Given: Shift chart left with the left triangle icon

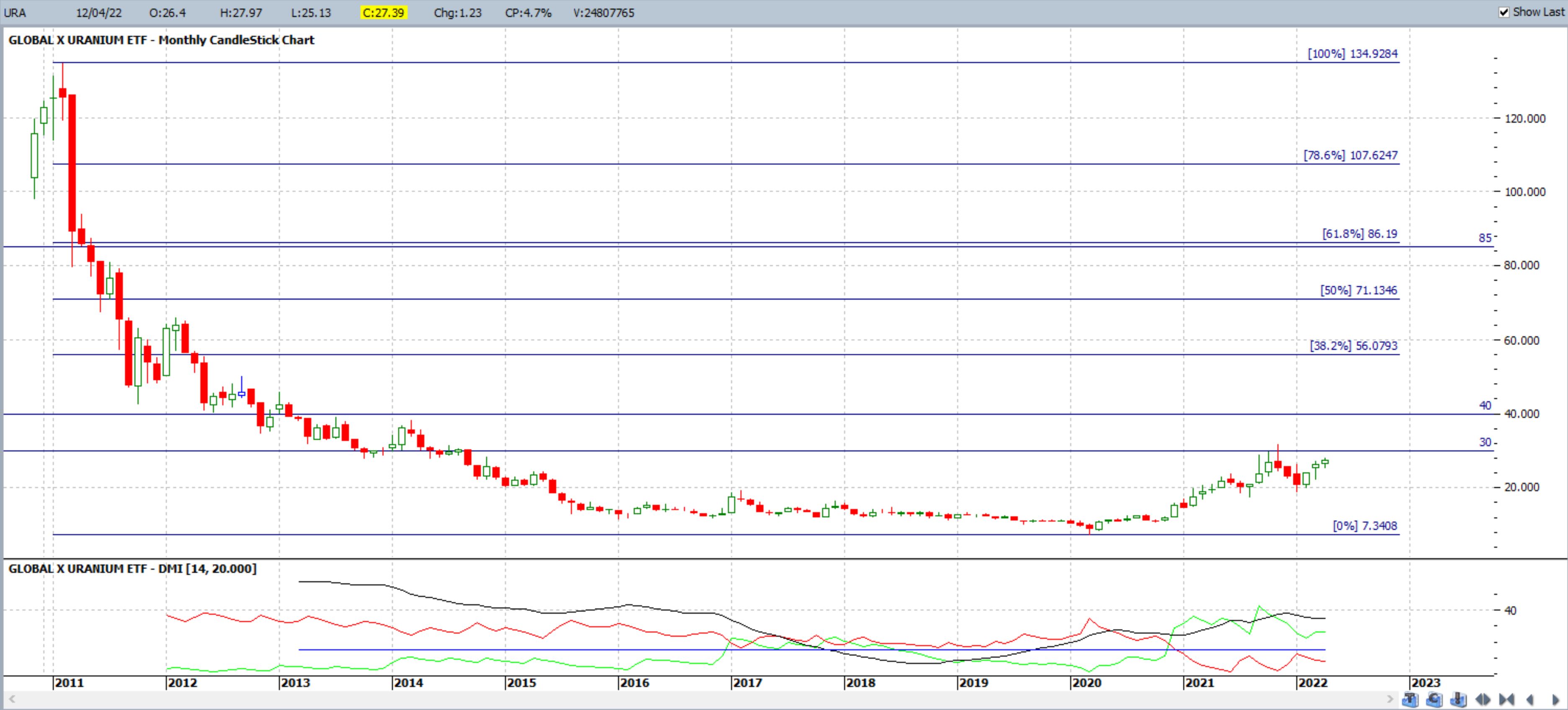Looking at the screenshot, I should click(1530, 700).
